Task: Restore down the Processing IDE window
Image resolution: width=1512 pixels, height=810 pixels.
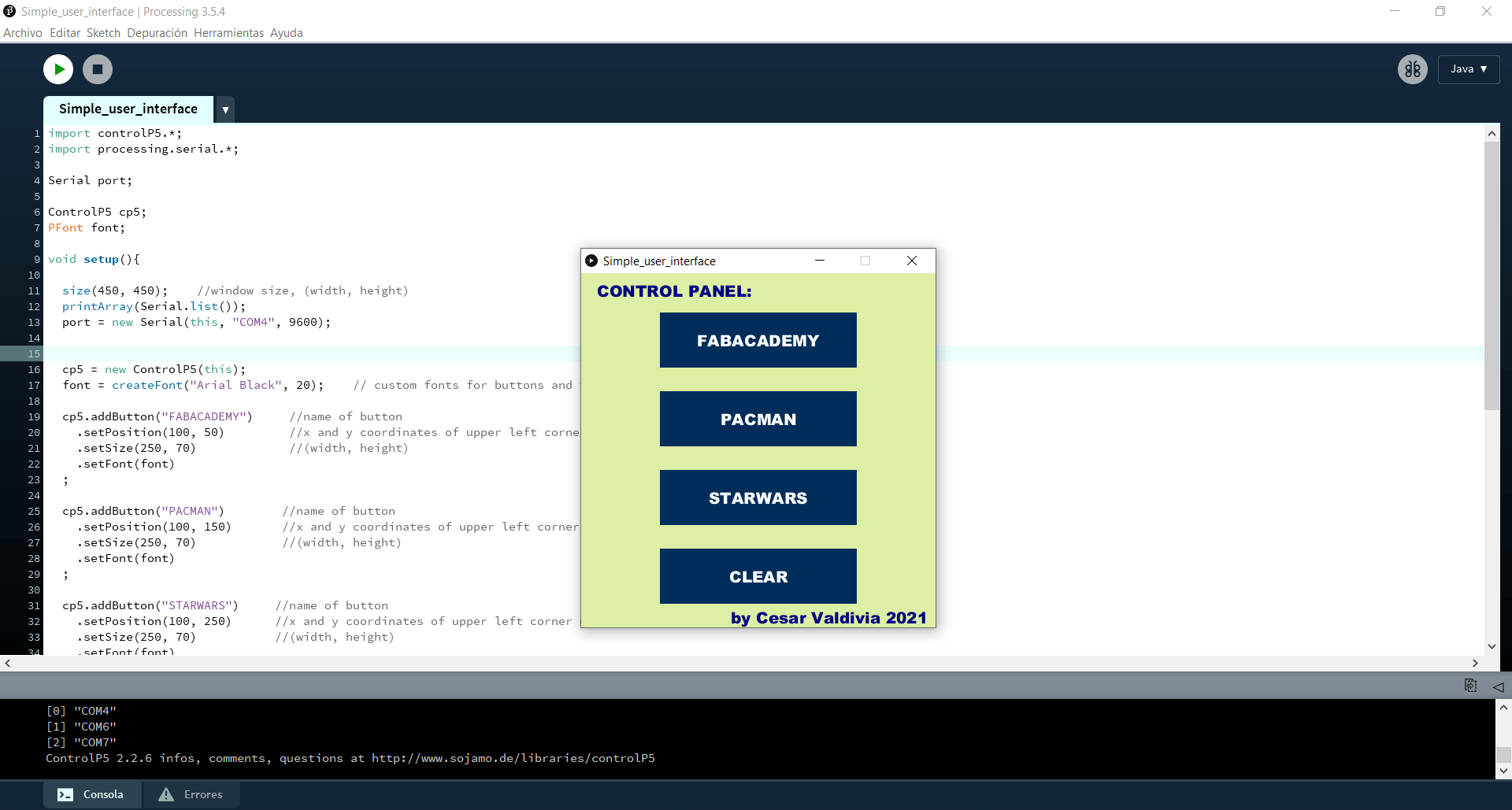Action: 1440,11
